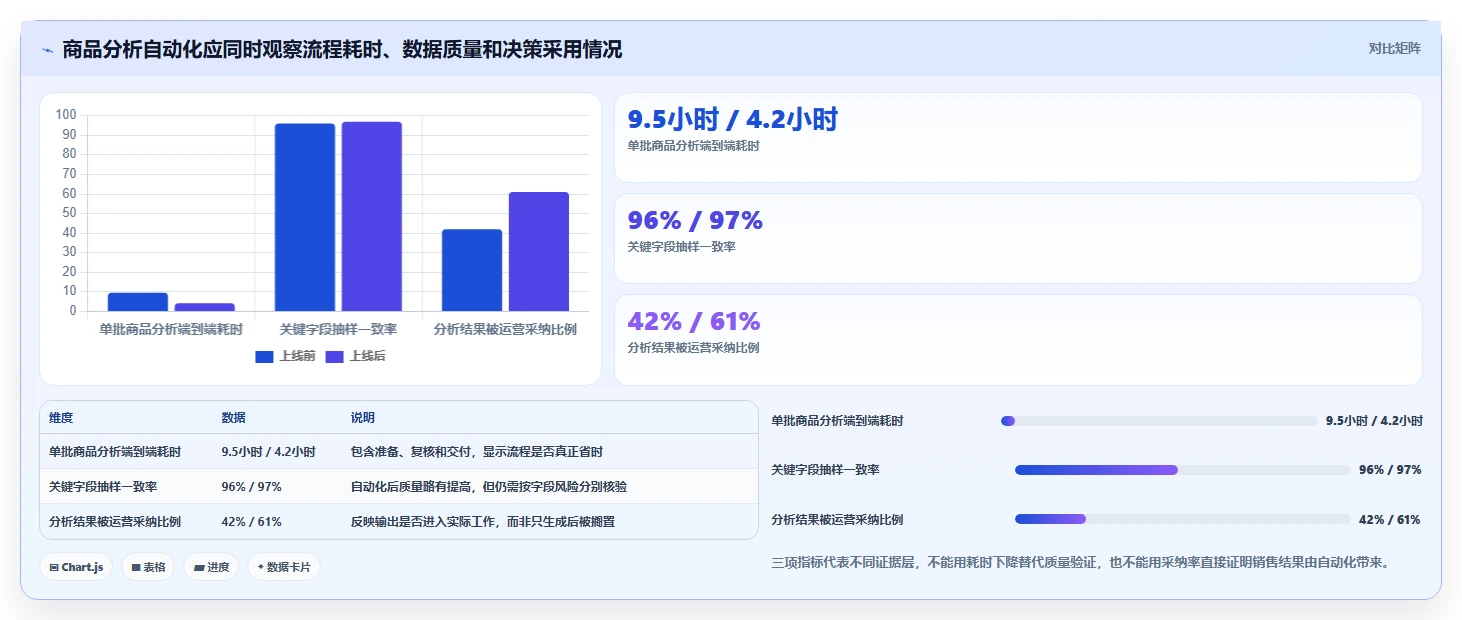The image size is (1462, 620).
Task: Click progress label 关键字段抽样一致率
Action: pyautogui.click(x=825, y=470)
